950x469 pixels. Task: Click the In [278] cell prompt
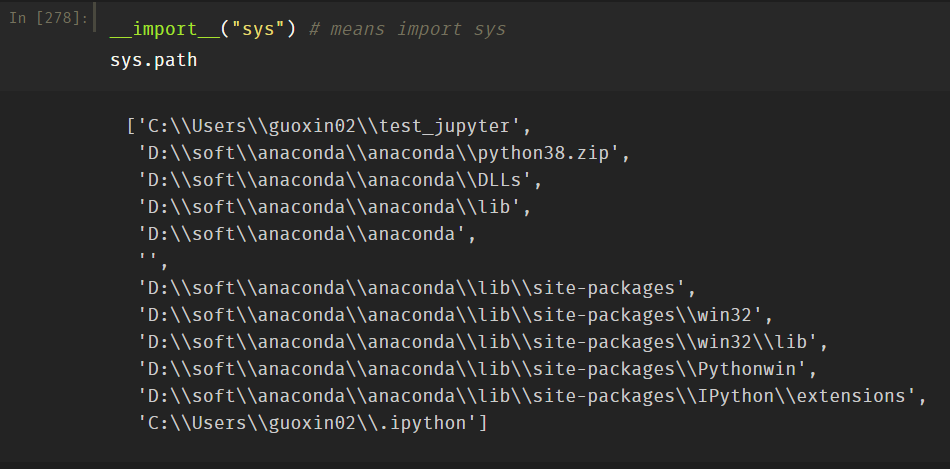[x=46, y=18]
